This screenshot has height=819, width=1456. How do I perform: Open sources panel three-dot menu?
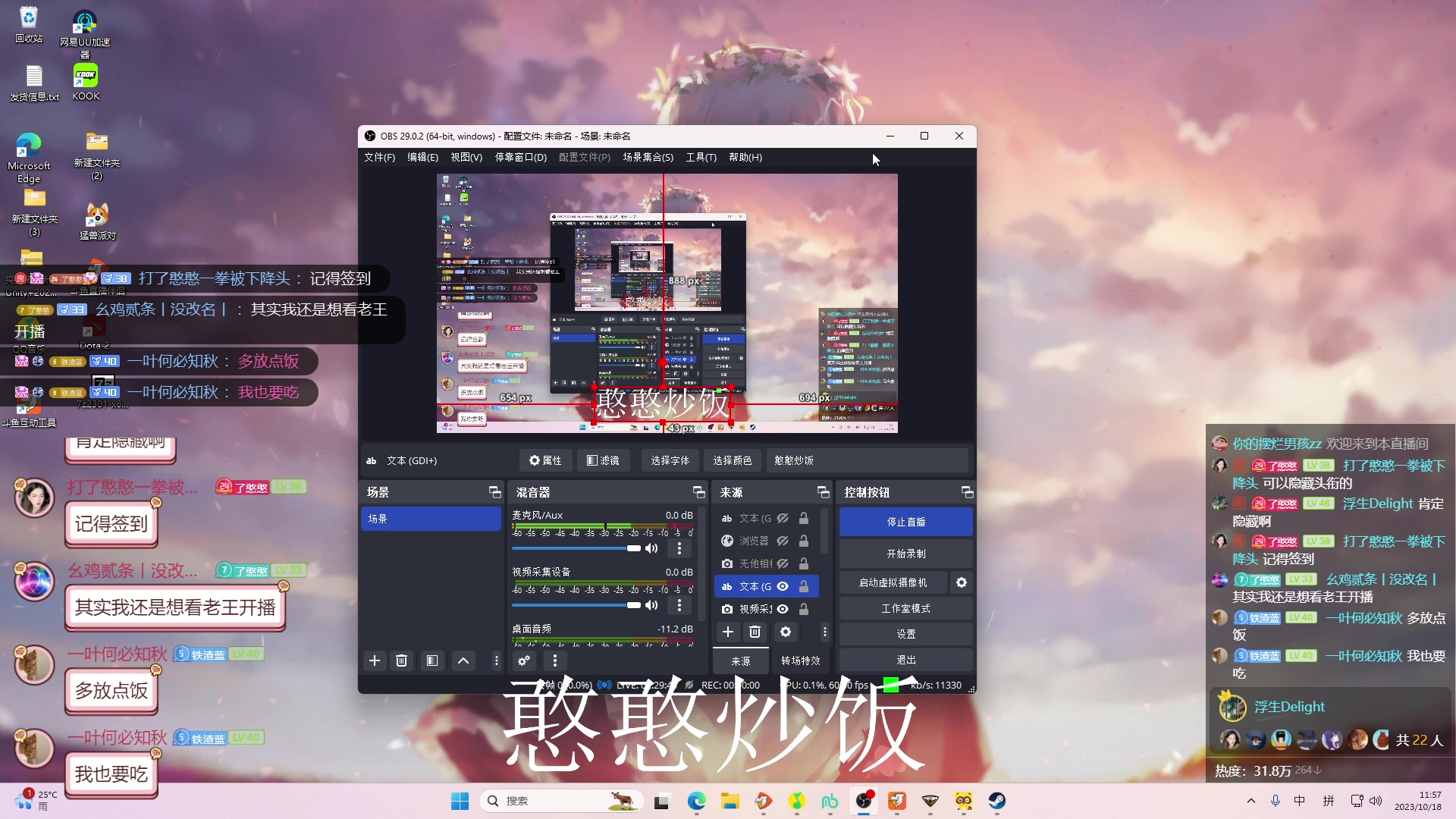[x=825, y=632]
